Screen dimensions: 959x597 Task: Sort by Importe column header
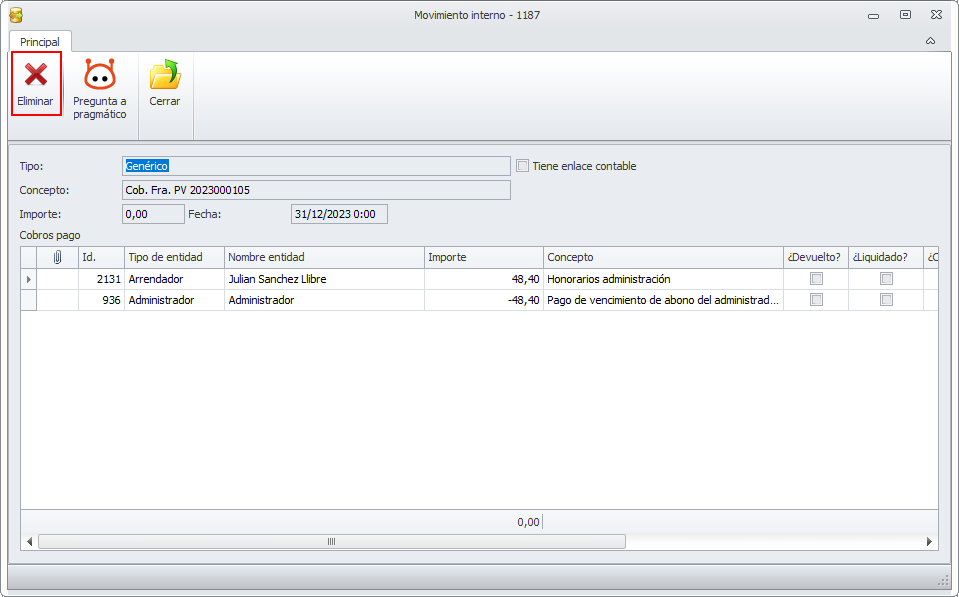point(484,258)
